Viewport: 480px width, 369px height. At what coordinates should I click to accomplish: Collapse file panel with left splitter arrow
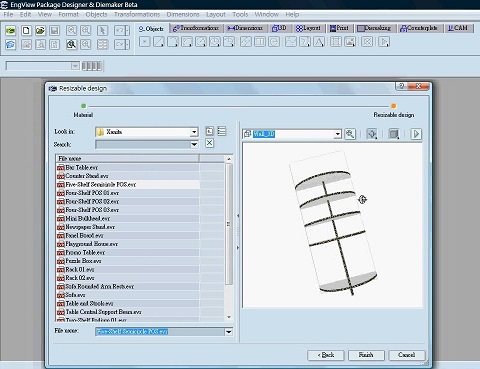coord(238,216)
